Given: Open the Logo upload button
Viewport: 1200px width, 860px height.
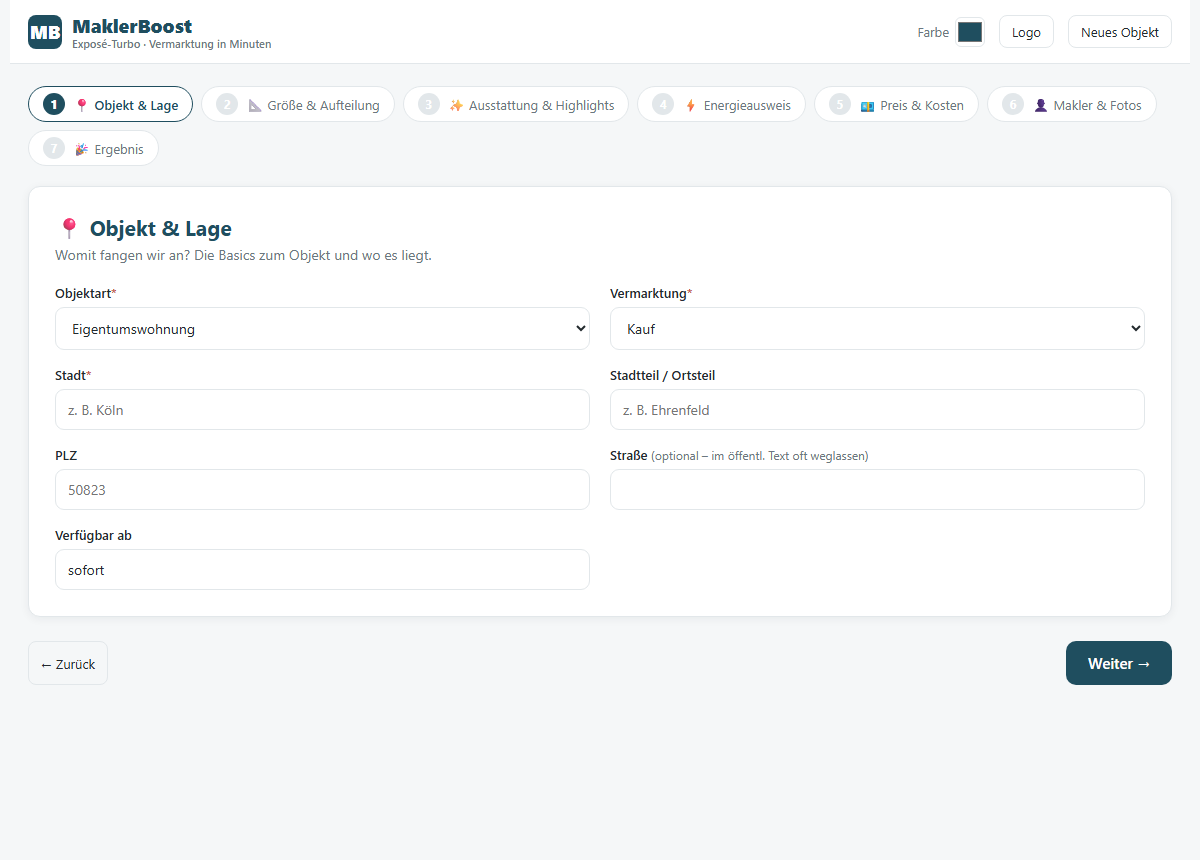Looking at the screenshot, I should click(1026, 32).
